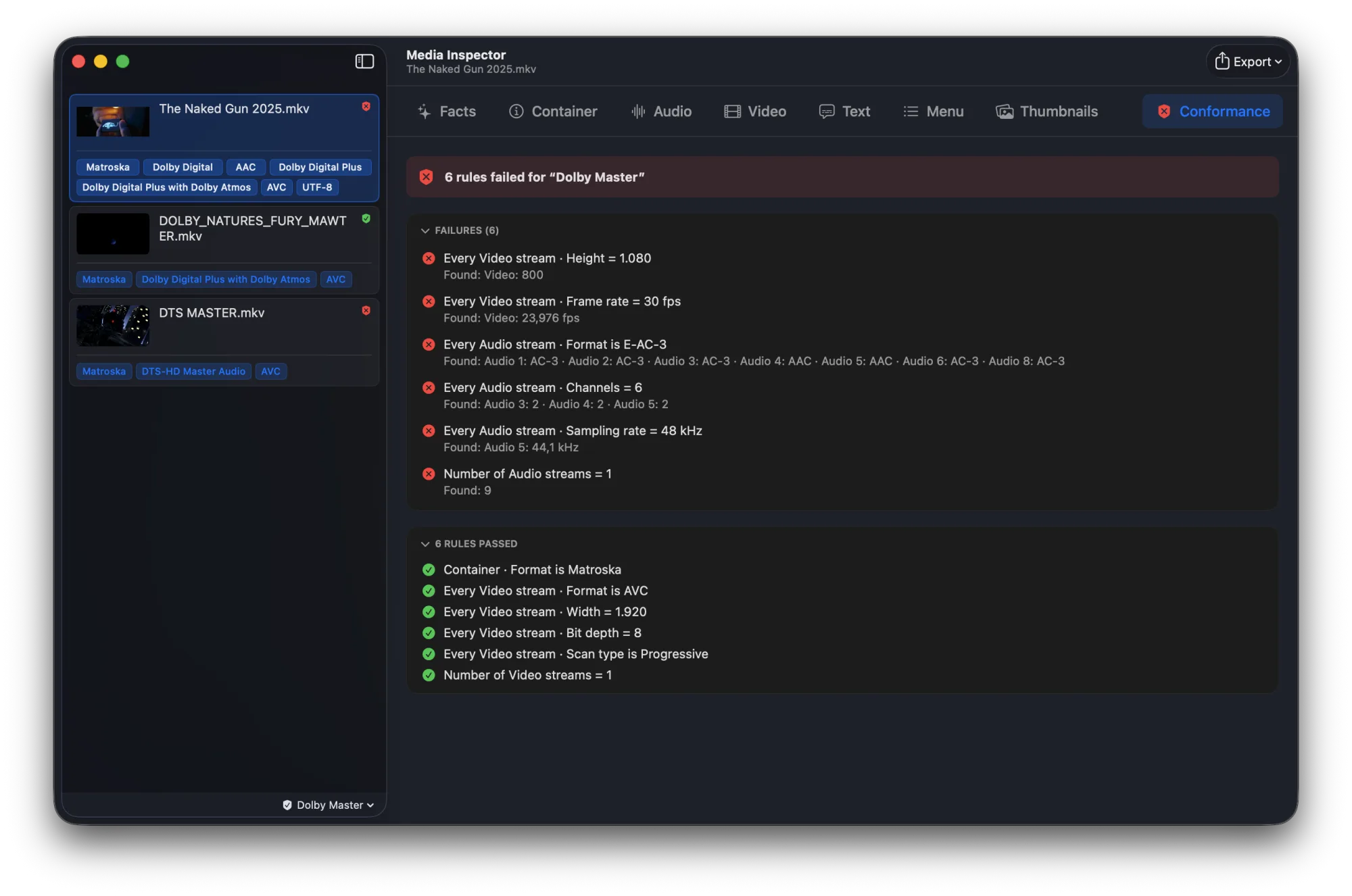Toggle the sidebar panel icon
The width and height of the screenshot is (1352, 896).
point(364,61)
